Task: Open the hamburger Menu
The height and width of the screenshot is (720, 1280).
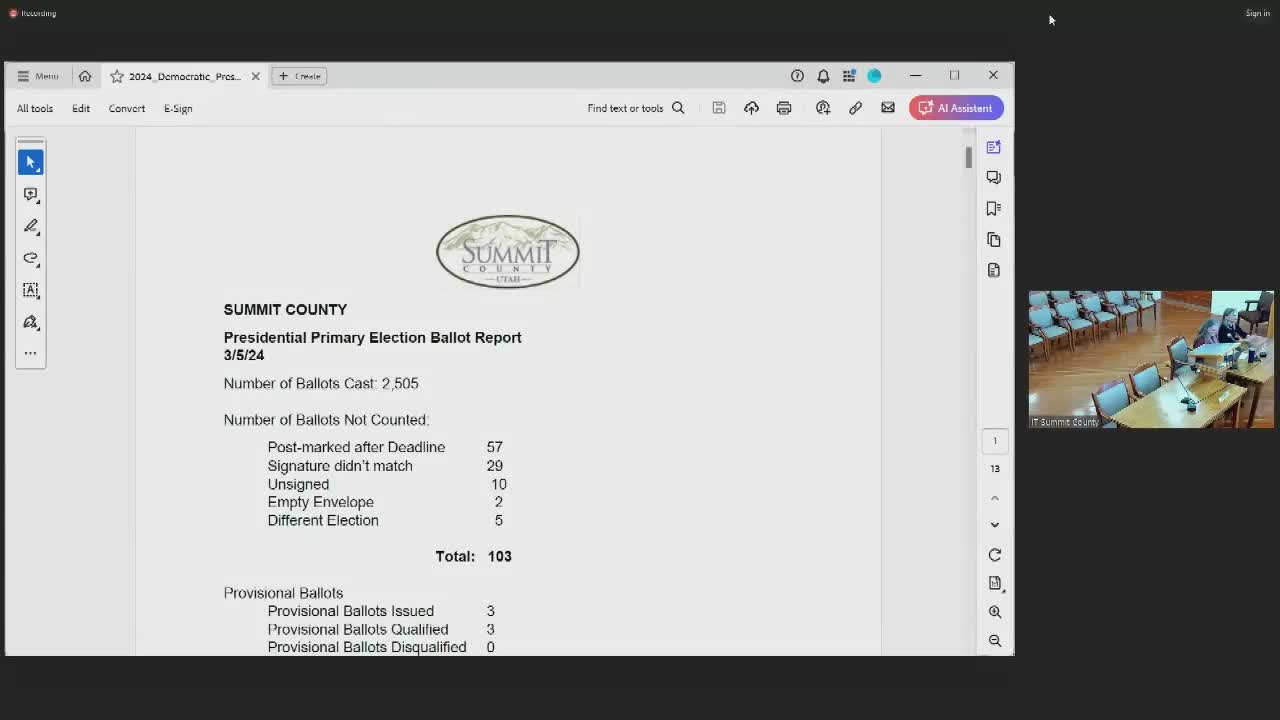Action: coord(37,76)
